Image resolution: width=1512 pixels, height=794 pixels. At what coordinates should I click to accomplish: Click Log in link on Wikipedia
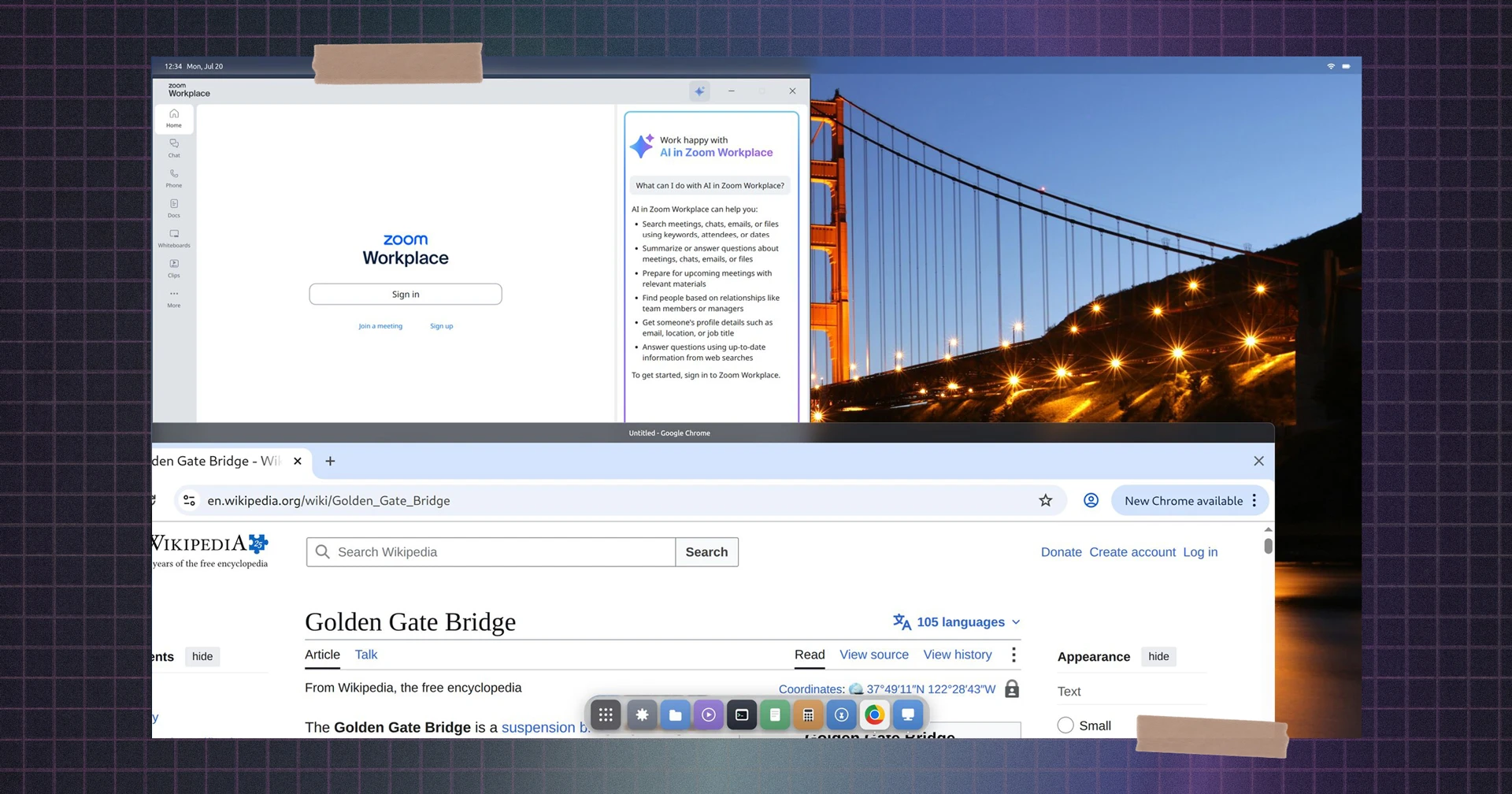(1200, 552)
